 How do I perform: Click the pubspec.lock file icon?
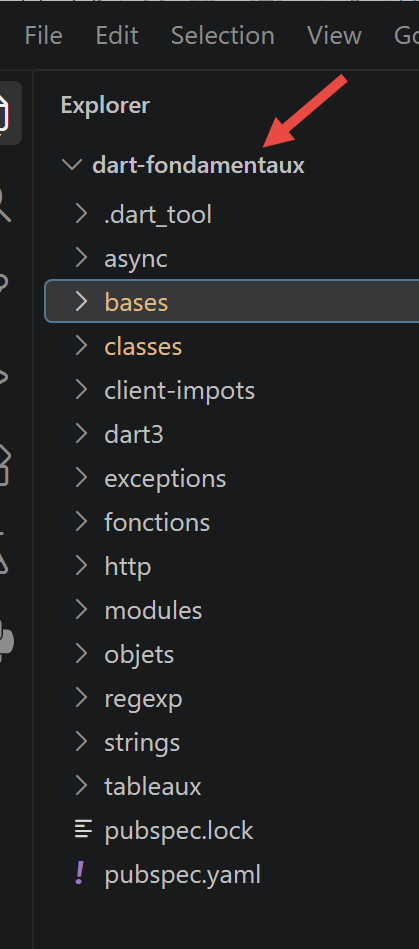tap(84, 830)
